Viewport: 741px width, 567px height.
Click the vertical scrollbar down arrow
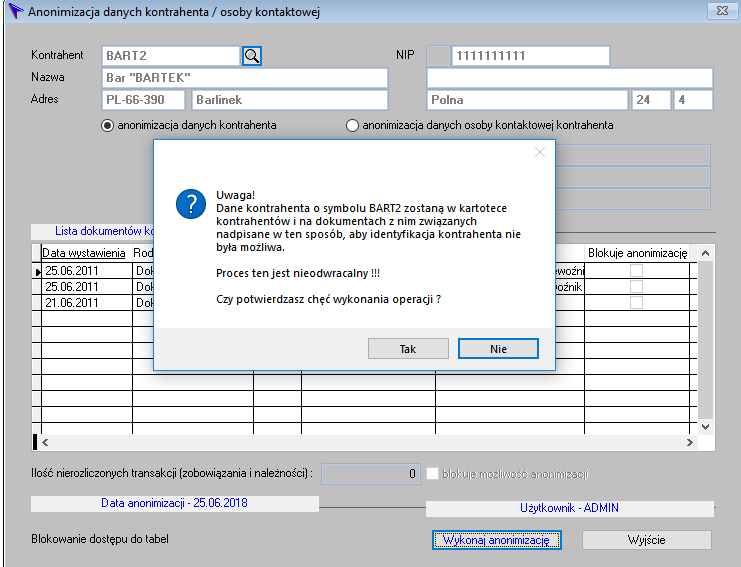pyautogui.click(x=706, y=426)
